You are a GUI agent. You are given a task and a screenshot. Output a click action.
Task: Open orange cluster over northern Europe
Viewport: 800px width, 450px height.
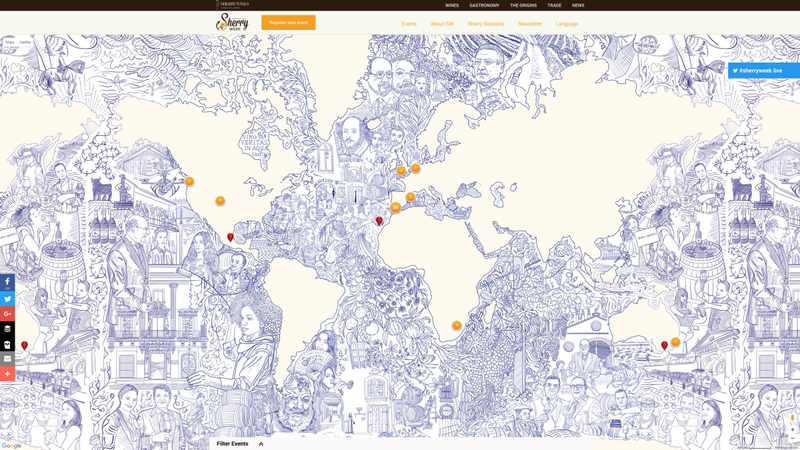point(416,168)
